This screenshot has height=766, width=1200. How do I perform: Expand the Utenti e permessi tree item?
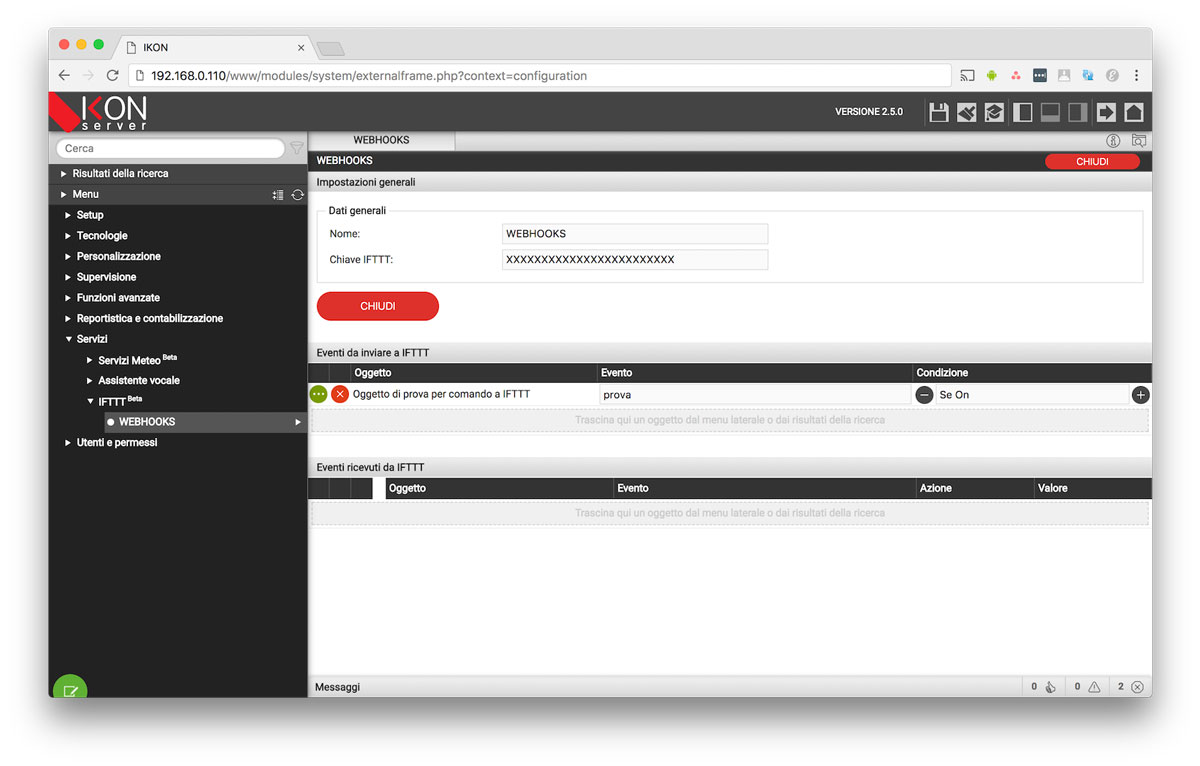pyautogui.click(x=68, y=443)
